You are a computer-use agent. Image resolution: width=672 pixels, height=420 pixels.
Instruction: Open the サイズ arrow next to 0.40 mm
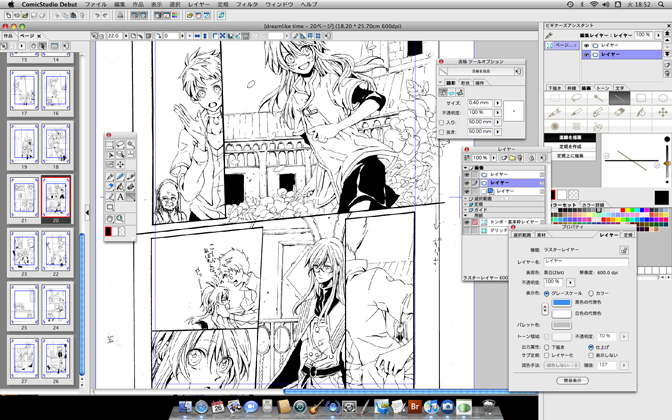(x=498, y=103)
